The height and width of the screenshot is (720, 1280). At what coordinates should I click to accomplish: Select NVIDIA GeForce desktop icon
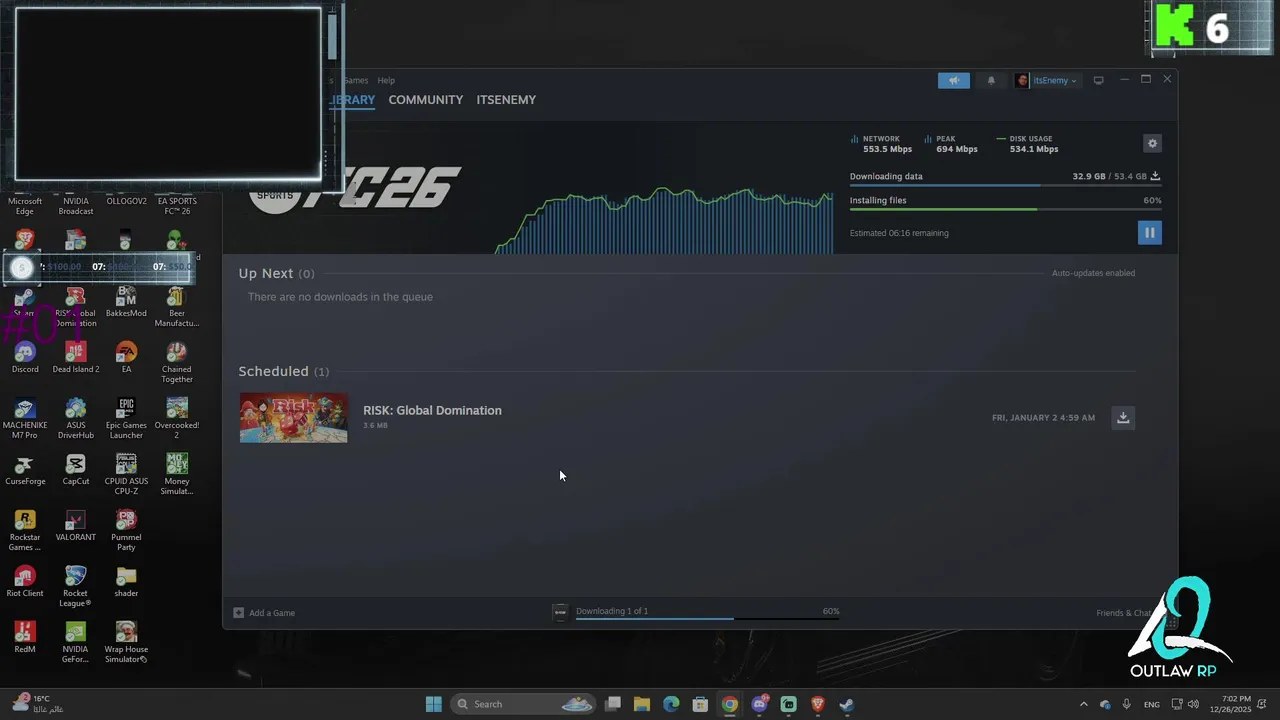coord(76,642)
